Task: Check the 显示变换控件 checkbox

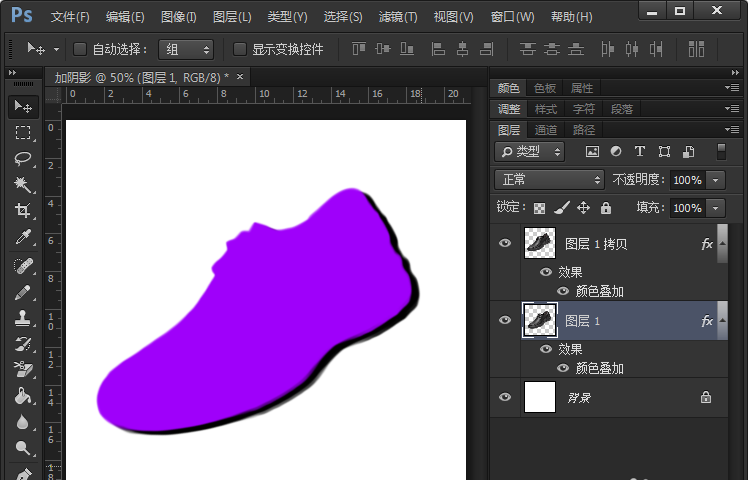Action: [x=240, y=49]
